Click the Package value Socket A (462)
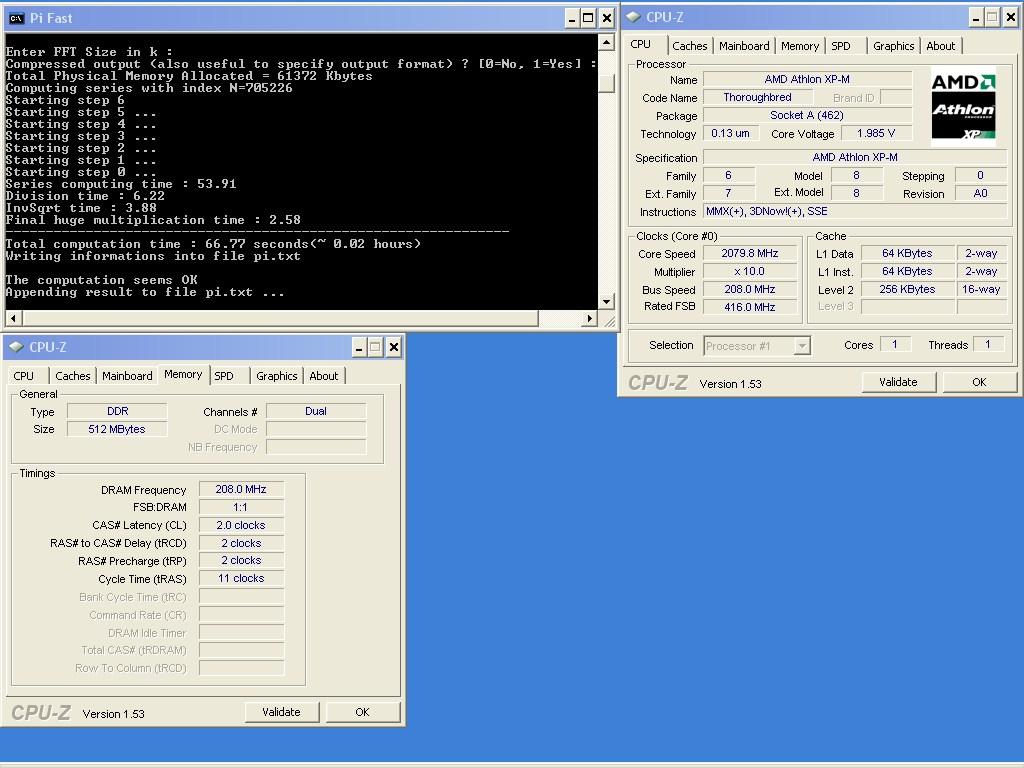 click(x=807, y=116)
